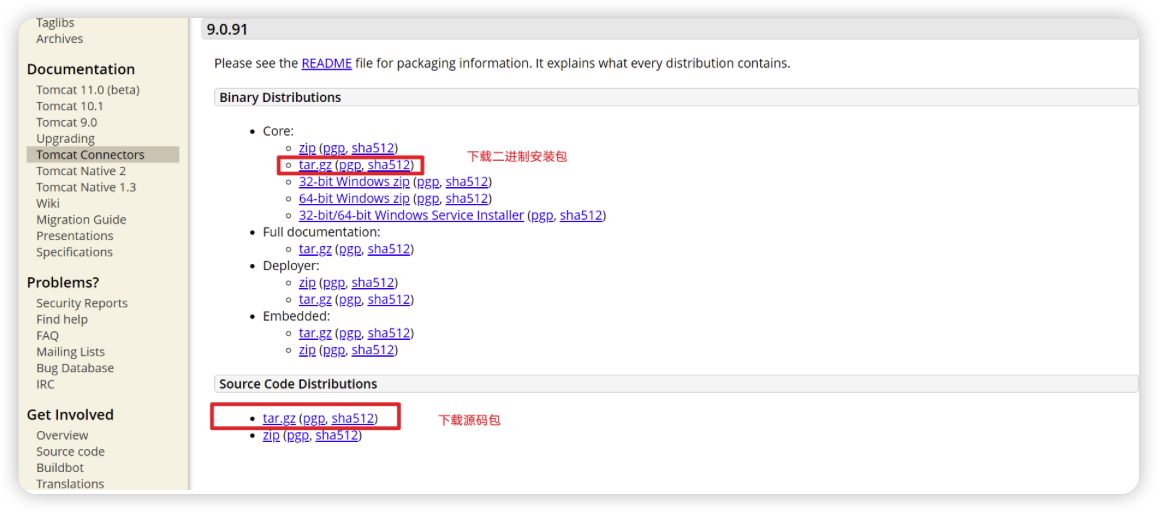Open Source code under Get Involved
Image resolution: width=1157 pixels, height=512 pixels.
click(70, 452)
